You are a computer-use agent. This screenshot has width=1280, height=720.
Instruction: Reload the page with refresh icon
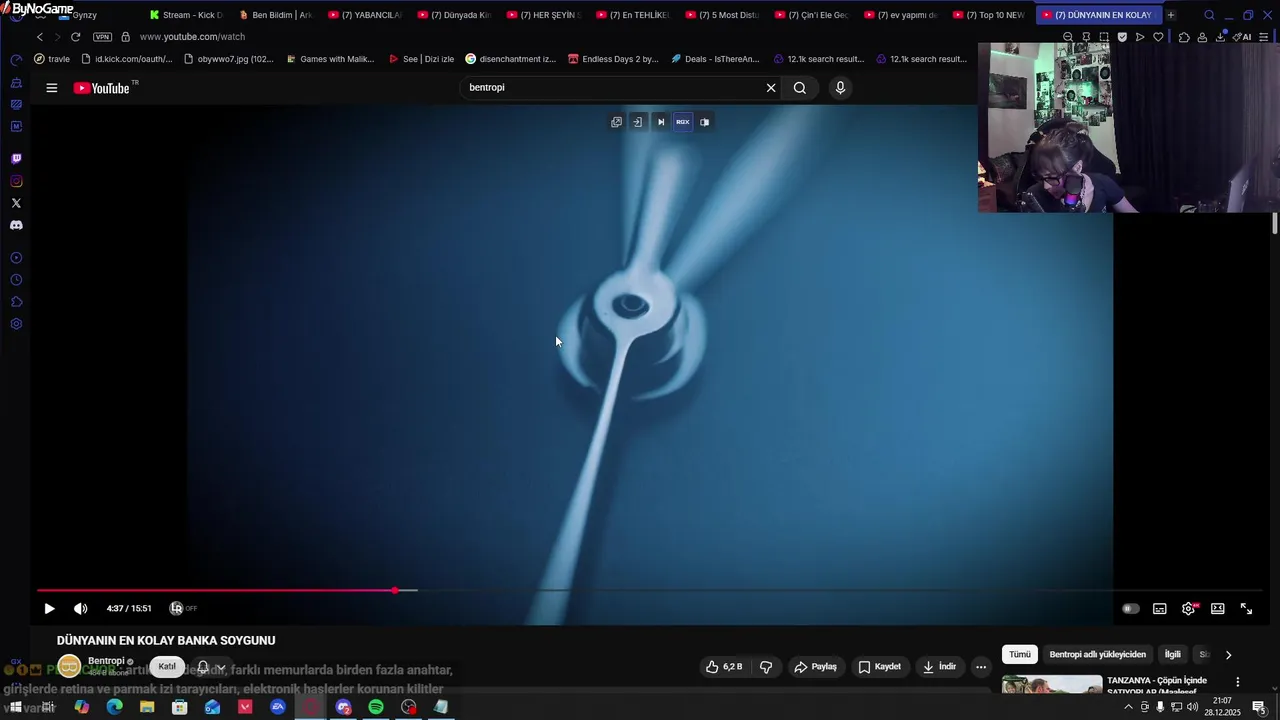[75, 37]
